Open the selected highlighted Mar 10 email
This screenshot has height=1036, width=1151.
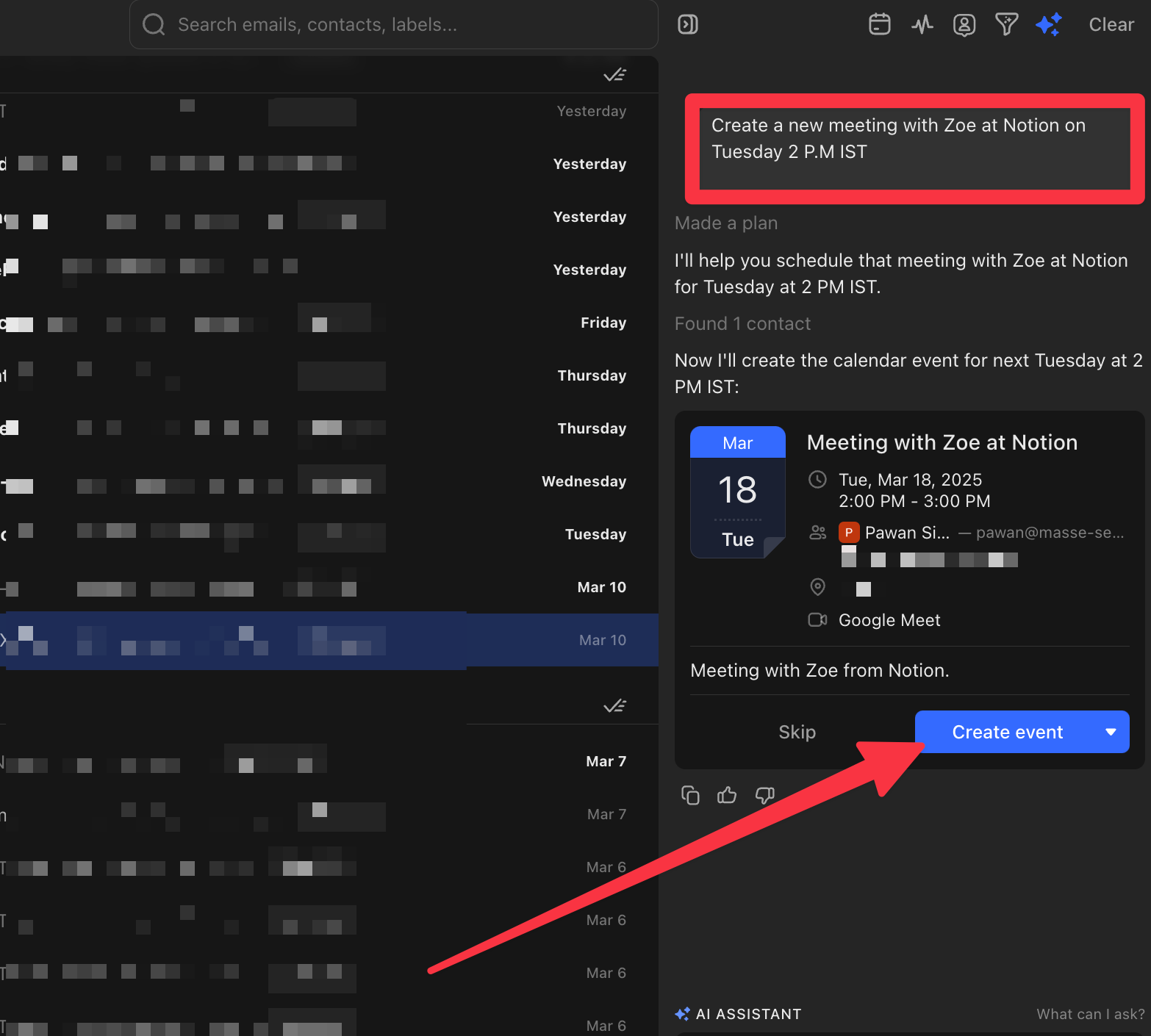coord(329,640)
